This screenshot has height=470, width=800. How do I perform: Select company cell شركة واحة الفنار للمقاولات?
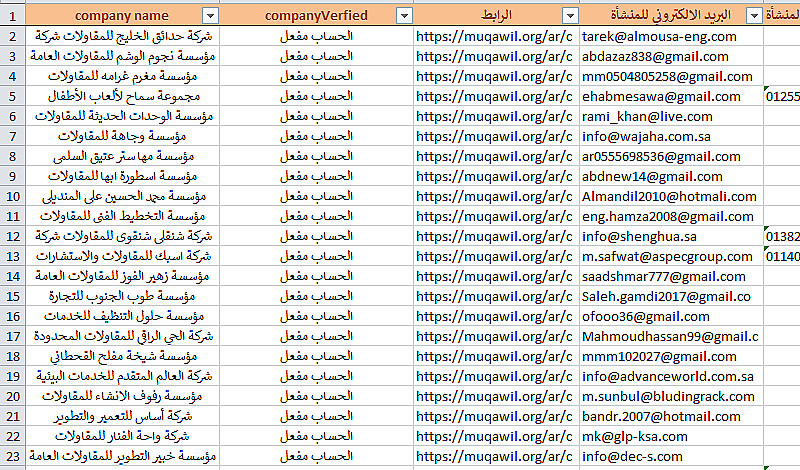click(x=122, y=436)
